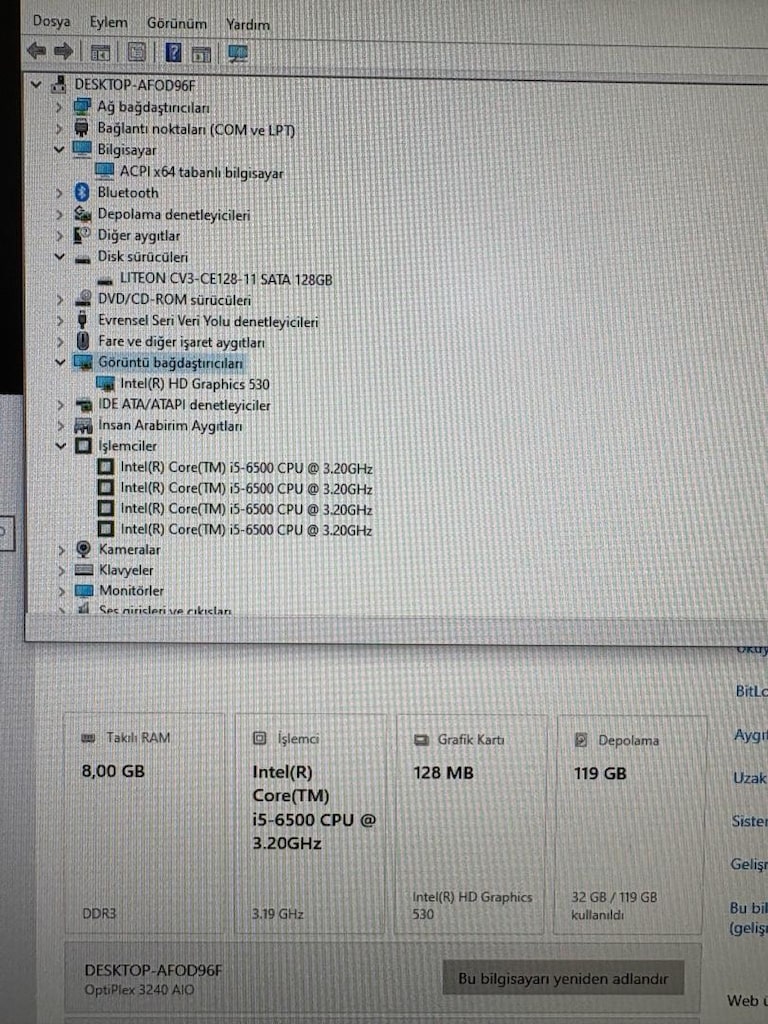Click the Depolama denetleyicileri icon
This screenshot has height=1024, width=768.
point(82,214)
